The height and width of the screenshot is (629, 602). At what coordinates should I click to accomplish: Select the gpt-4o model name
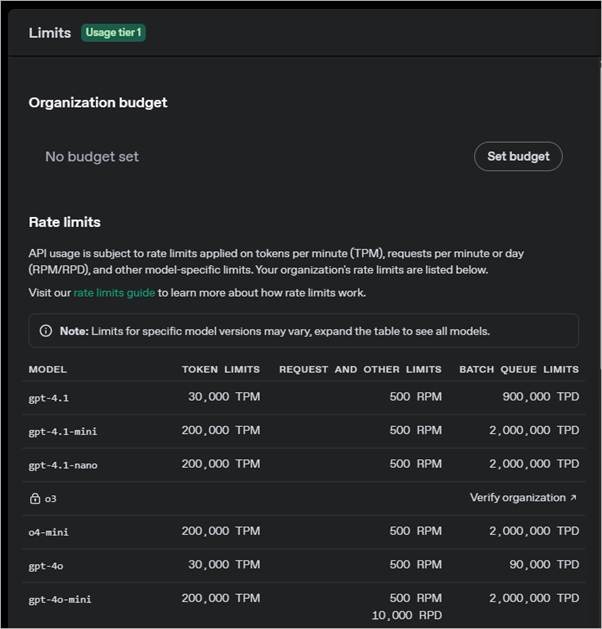pos(46,566)
